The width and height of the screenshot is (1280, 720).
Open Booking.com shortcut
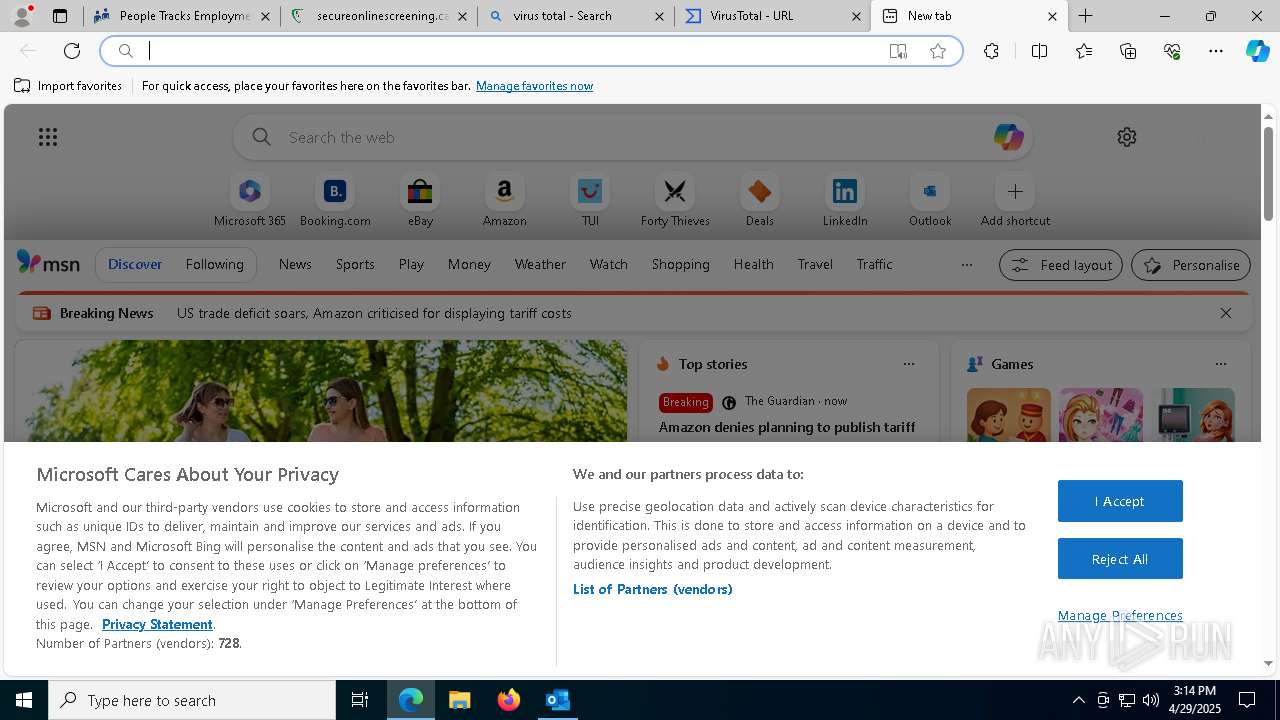335,201
